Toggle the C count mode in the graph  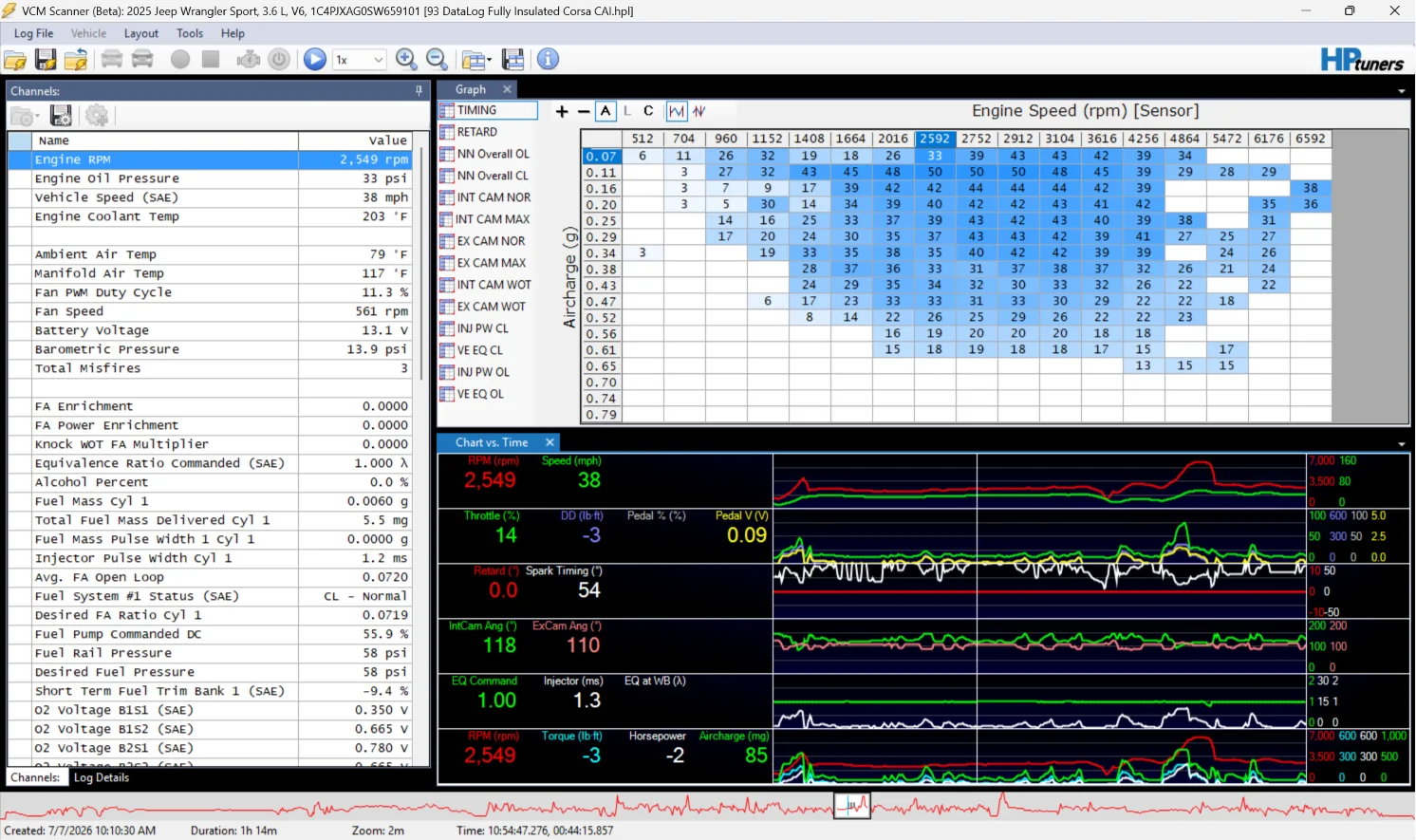[x=648, y=111]
